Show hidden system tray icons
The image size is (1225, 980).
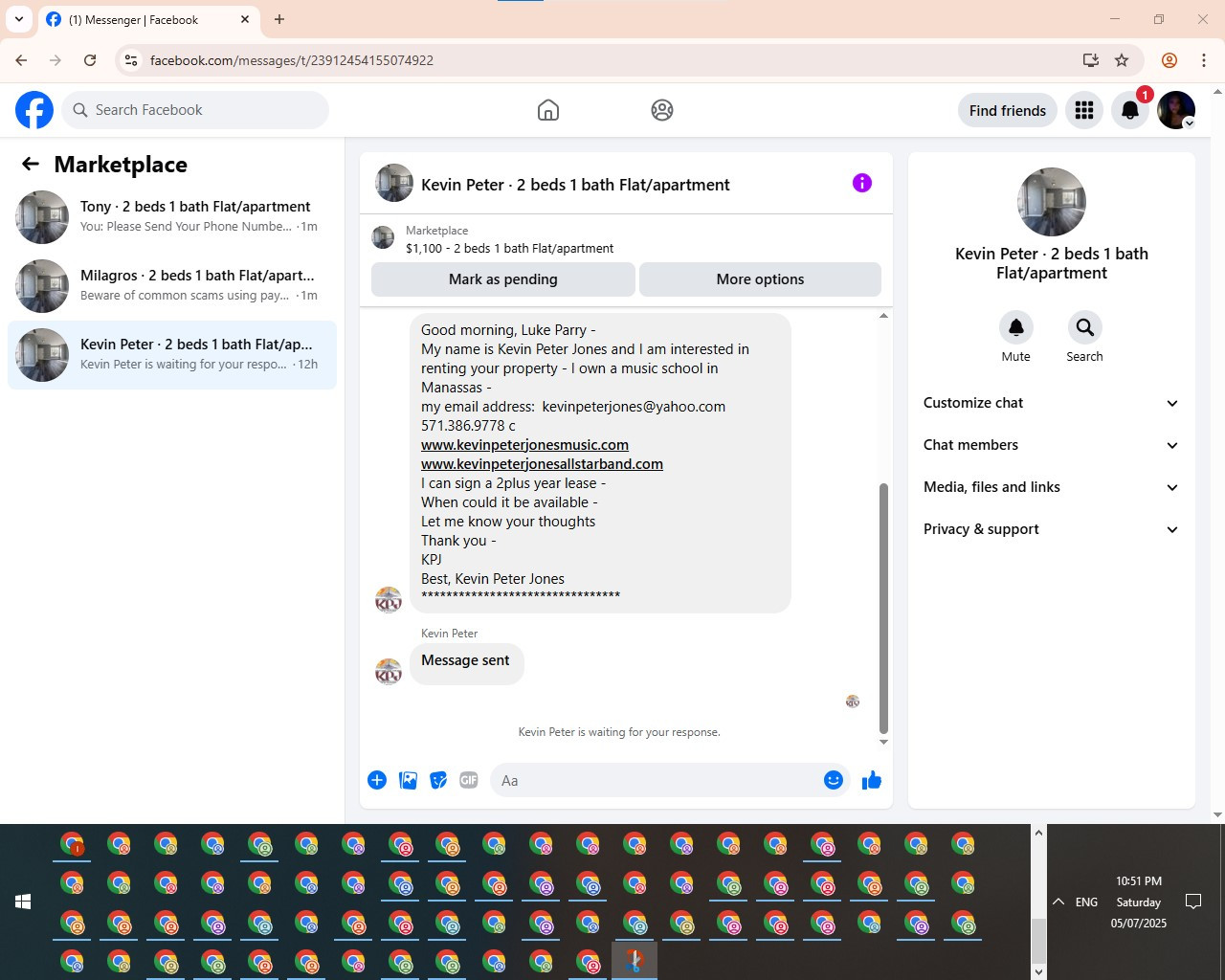pyautogui.click(x=1058, y=902)
